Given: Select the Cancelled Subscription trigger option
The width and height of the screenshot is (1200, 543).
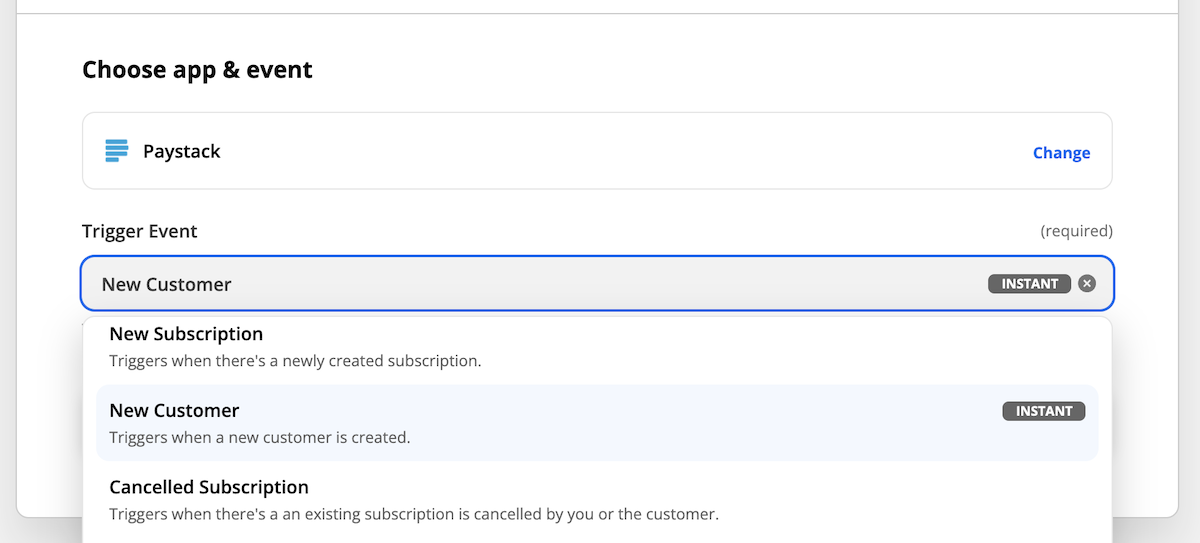Looking at the screenshot, I should click(x=597, y=500).
